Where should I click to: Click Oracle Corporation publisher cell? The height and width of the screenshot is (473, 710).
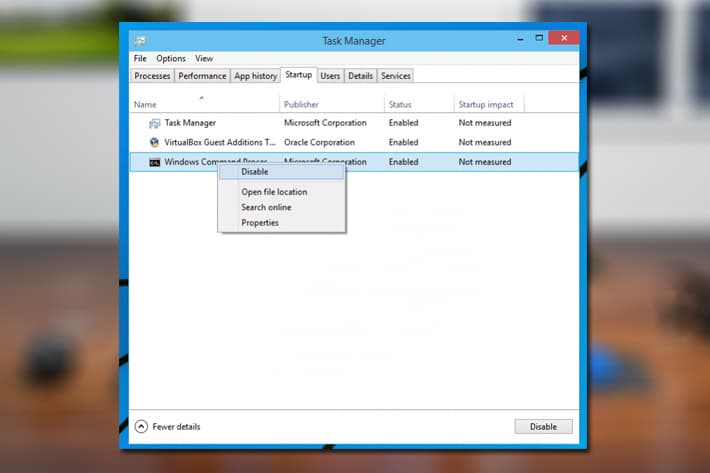(319, 143)
